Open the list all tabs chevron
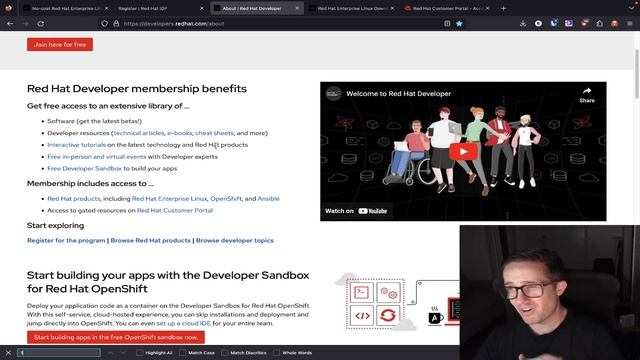Screen dimensions: 640x360 pyautogui.click(x=631, y=8)
